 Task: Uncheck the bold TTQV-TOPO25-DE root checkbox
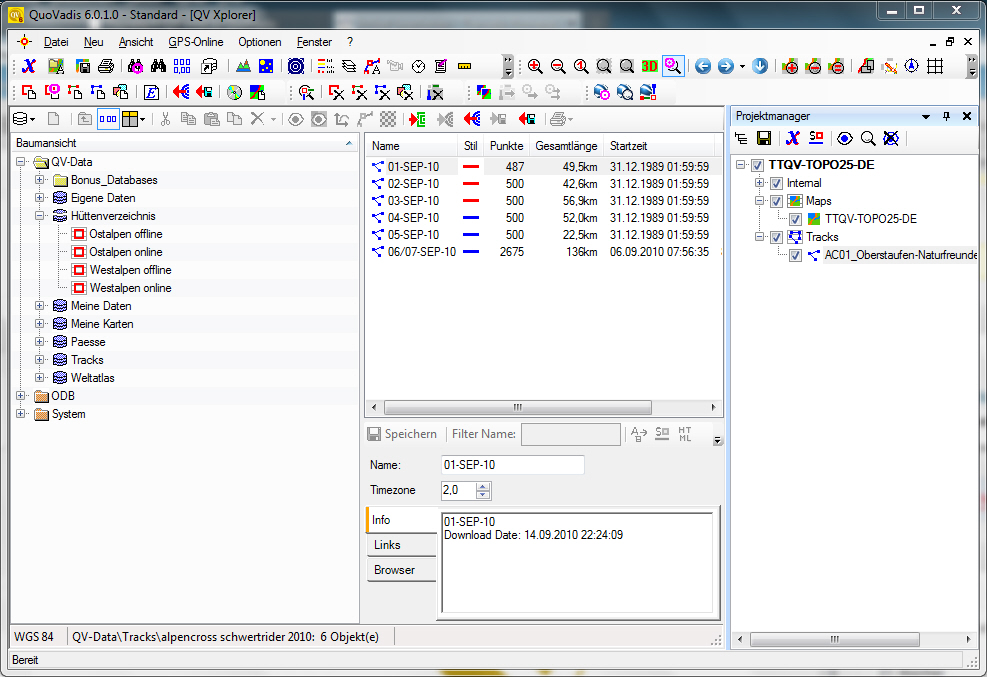click(x=757, y=165)
